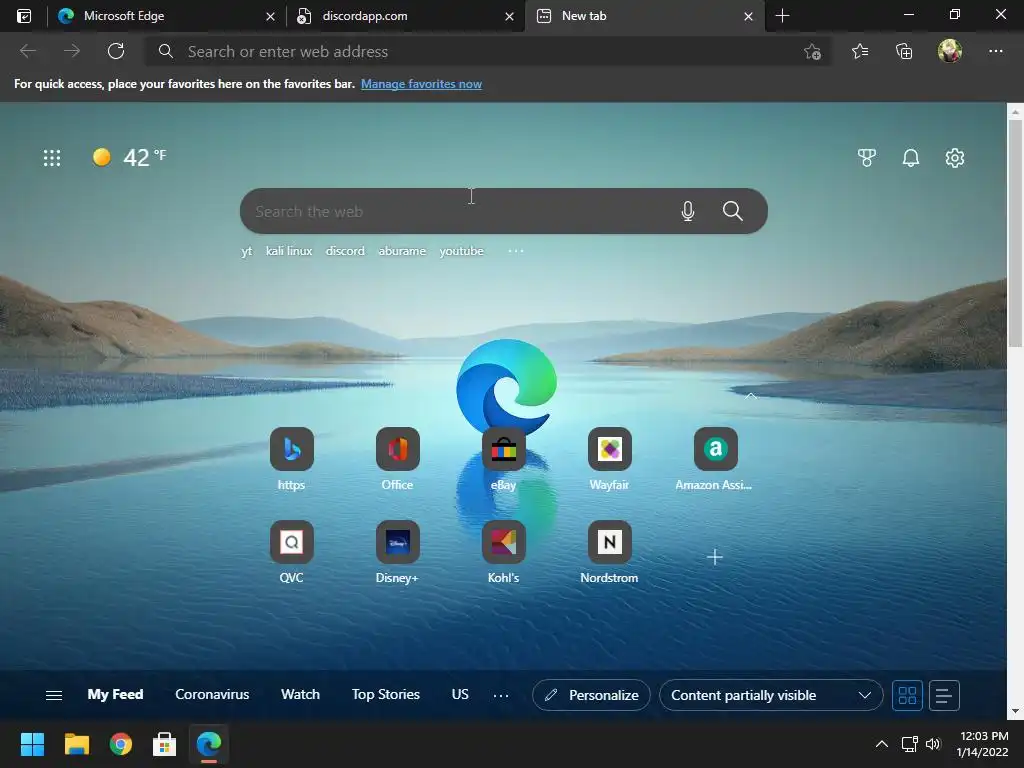Open Settings and more ellipsis menu
This screenshot has height=768, width=1024.
coord(995,51)
